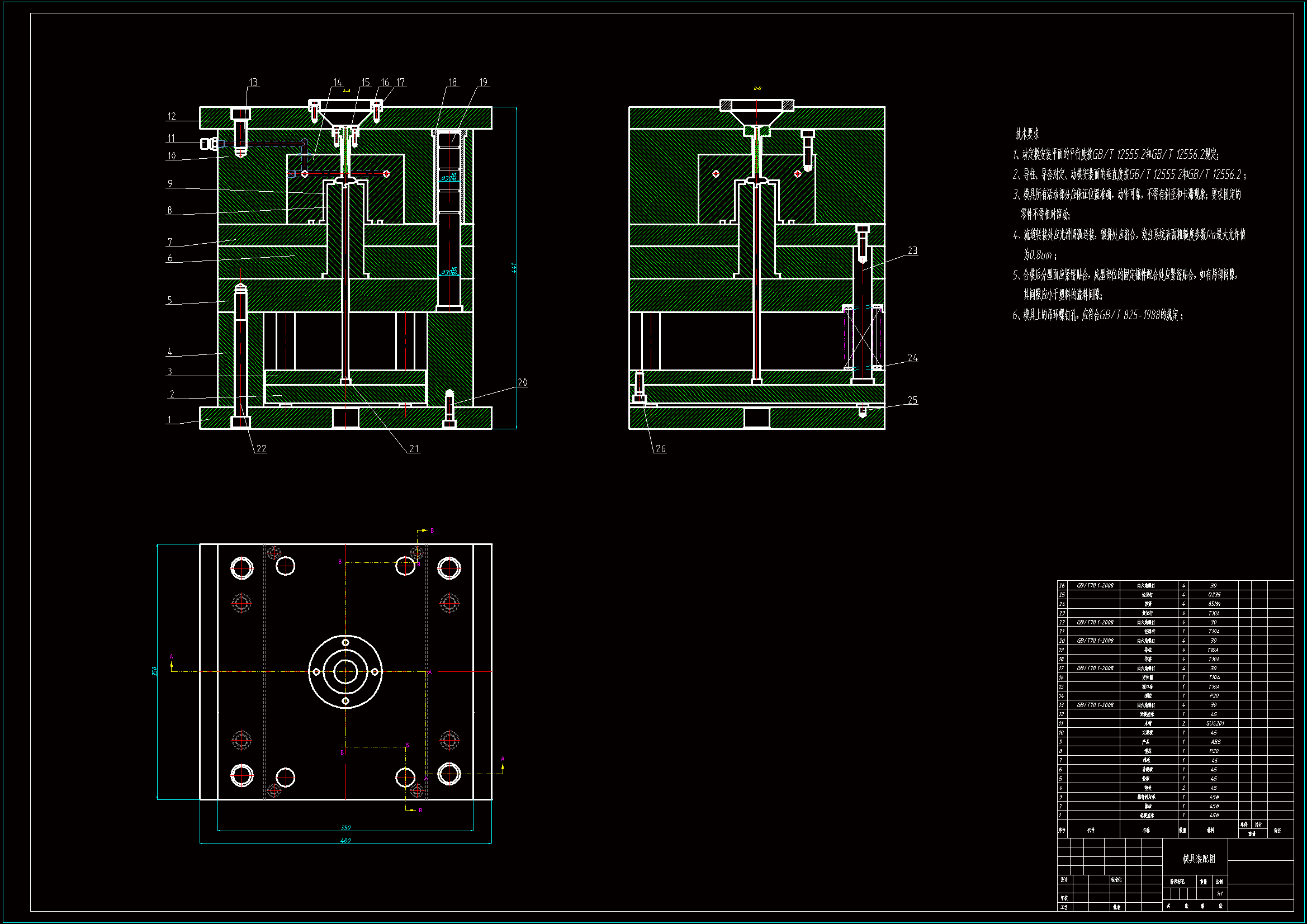Image resolution: width=1307 pixels, height=924 pixels.
Task: Select the SUS201 material cell in parts list
Action: click(1214, 723)
